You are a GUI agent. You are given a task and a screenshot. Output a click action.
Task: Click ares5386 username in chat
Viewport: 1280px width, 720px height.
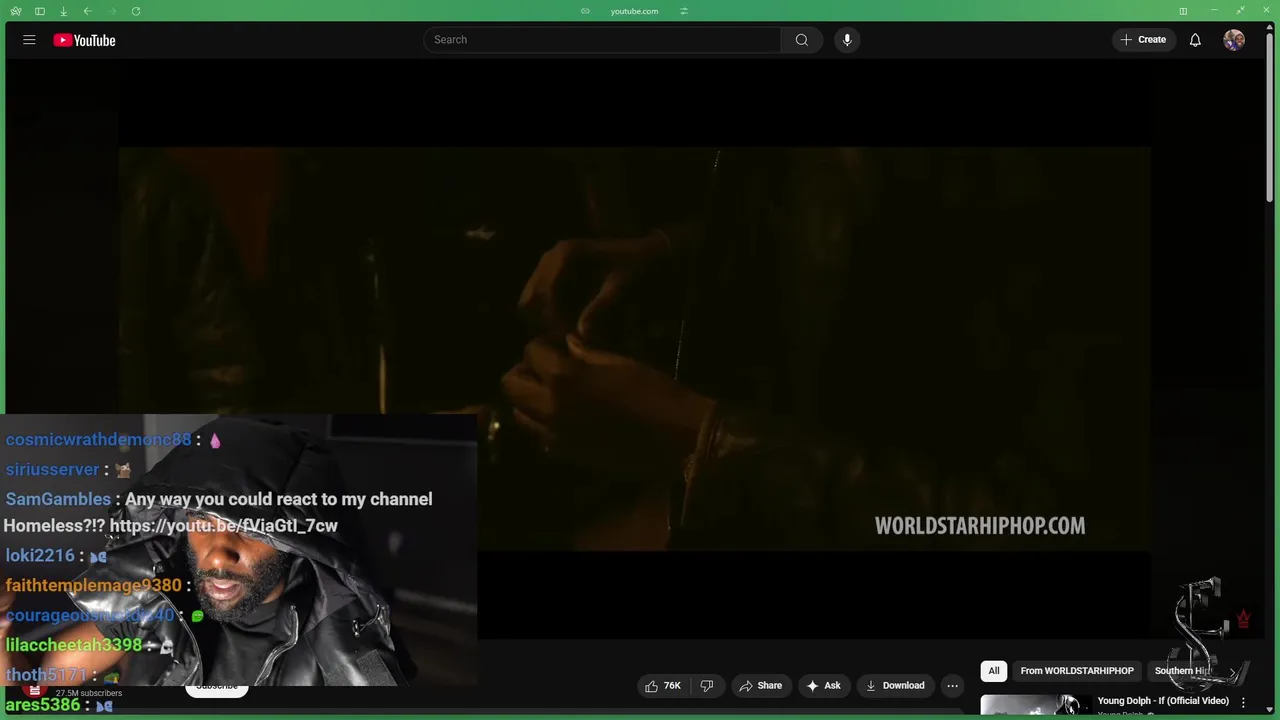pos(42,705)
